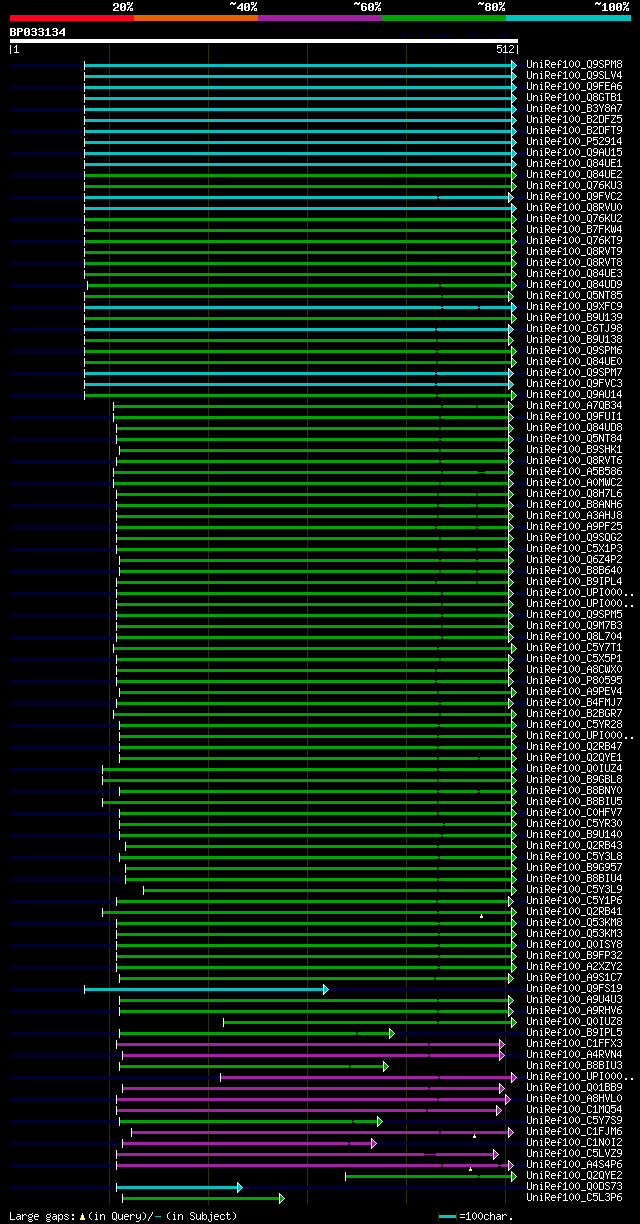Click the white query ruler bar under BP033134

264,41
